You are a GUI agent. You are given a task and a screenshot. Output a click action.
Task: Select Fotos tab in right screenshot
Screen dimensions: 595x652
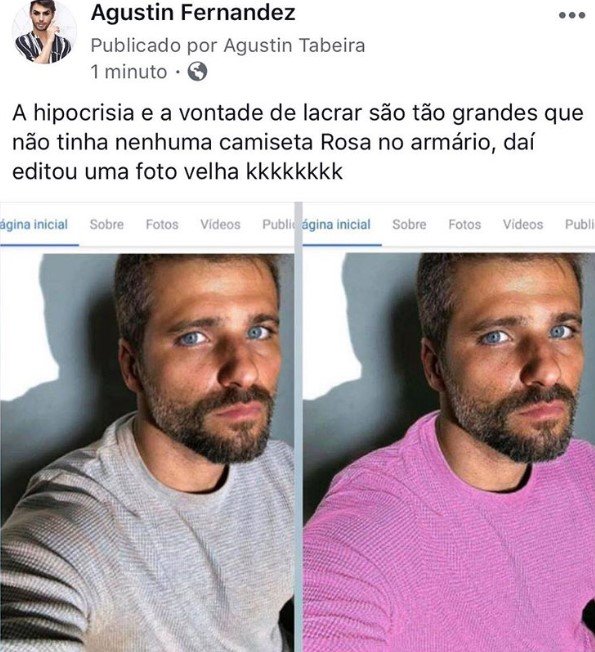pyautogui.click(x=465, y=225)
